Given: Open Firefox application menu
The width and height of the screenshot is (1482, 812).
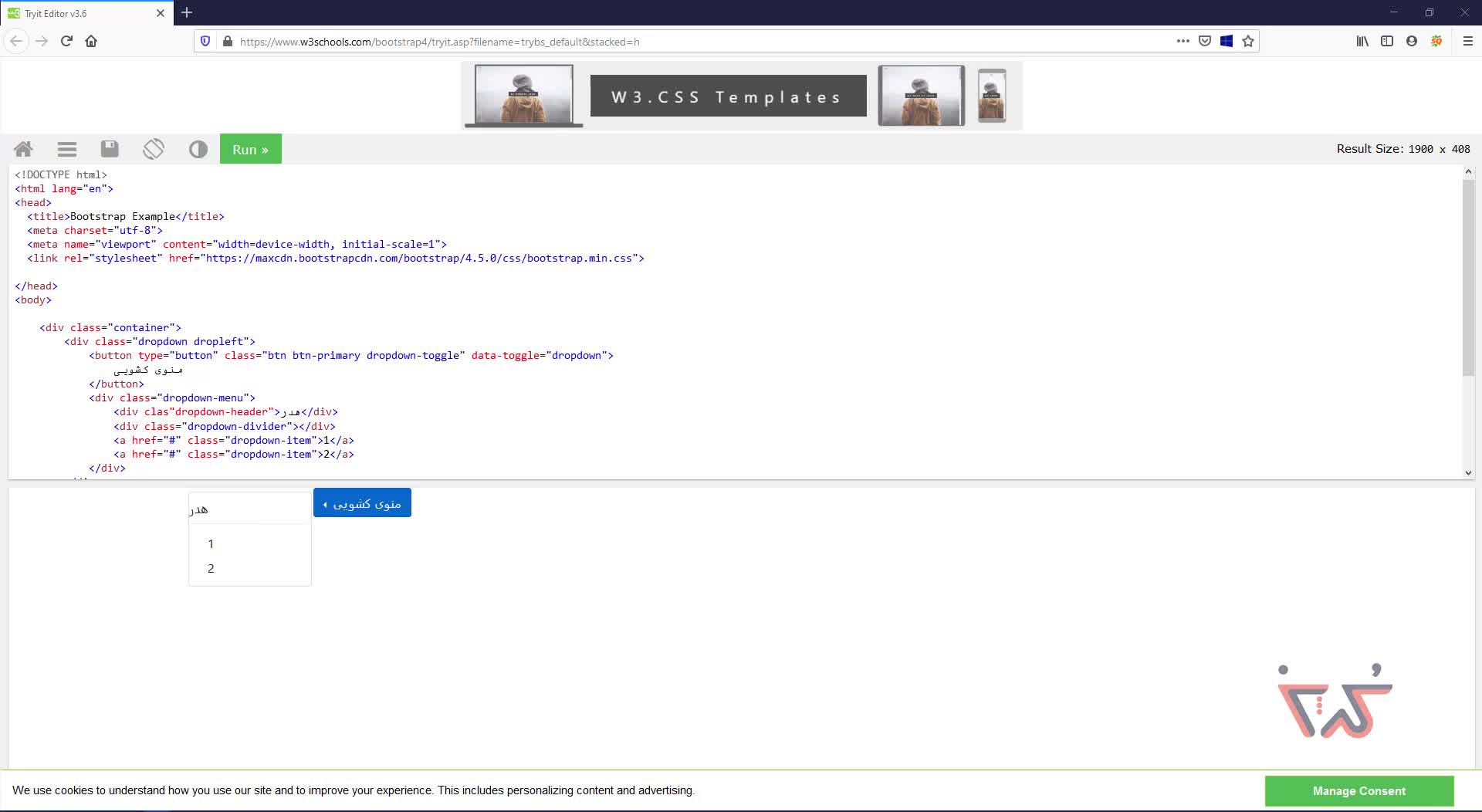Looking at the screenshot, I should (1467, 42).
